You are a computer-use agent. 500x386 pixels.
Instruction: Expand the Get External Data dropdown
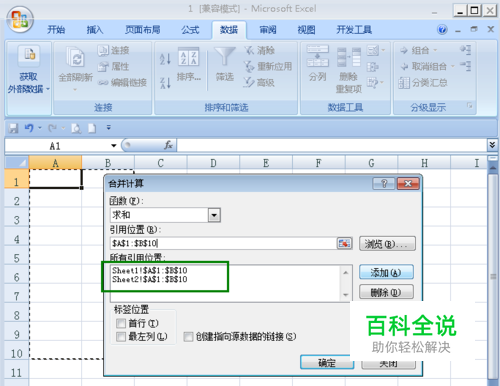click(48, 89)
